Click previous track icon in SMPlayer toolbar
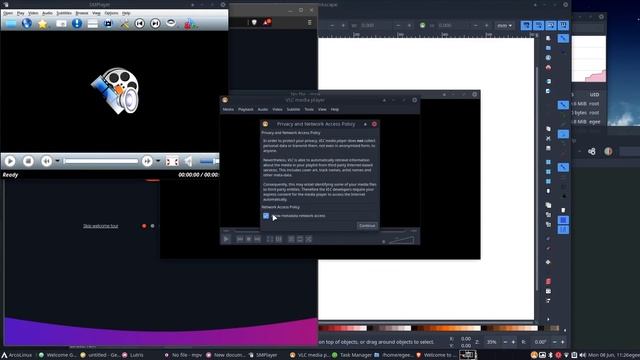640x360 pixels. click(x=140, y=24)
